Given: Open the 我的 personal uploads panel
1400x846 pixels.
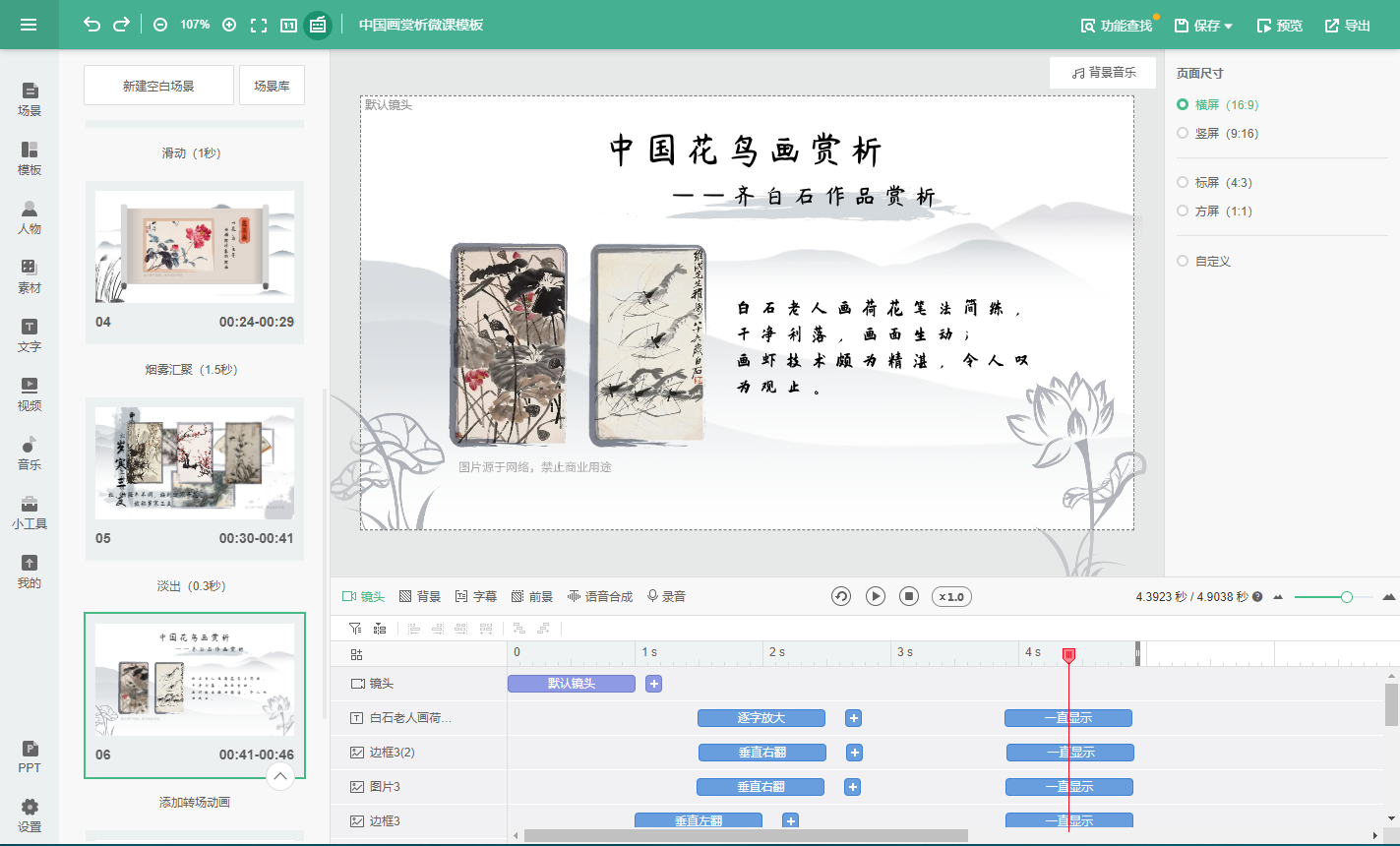Looking at the screenshot, I should [30, 572].
